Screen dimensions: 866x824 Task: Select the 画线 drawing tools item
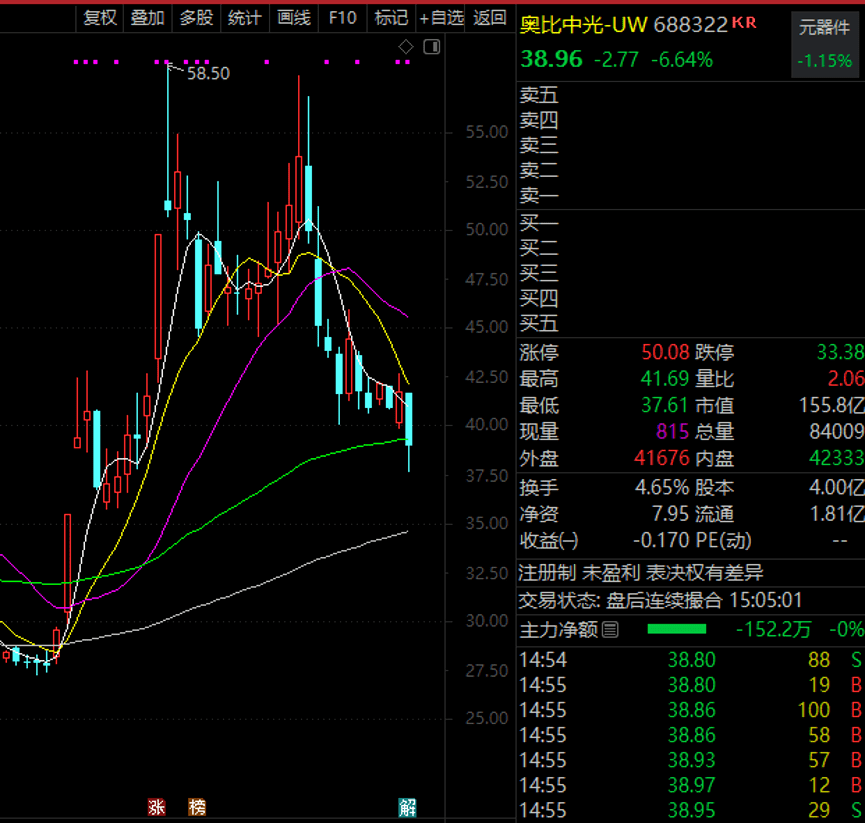click(294, 17)
